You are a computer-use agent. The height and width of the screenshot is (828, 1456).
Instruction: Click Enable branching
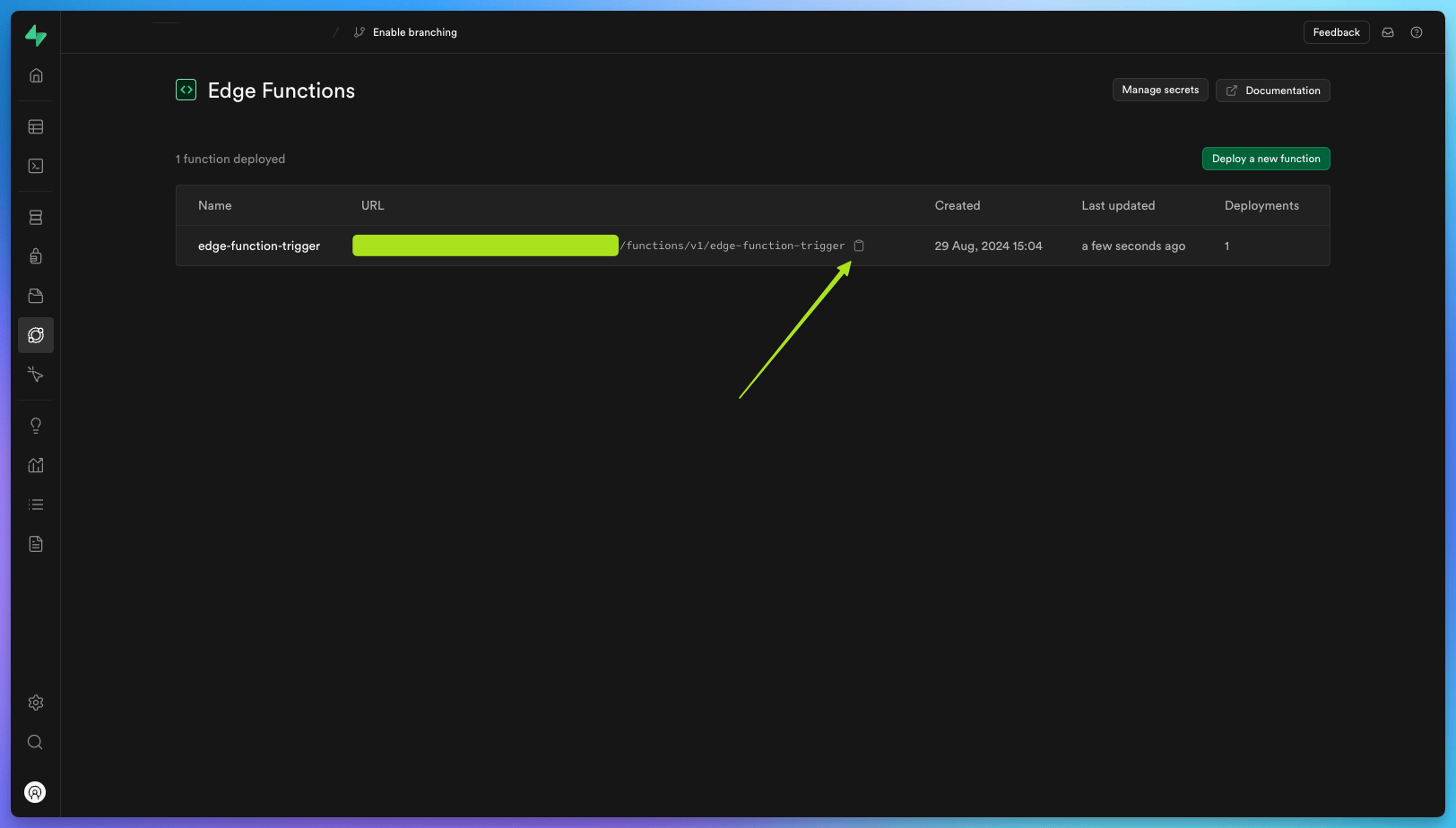click(406, 32)
